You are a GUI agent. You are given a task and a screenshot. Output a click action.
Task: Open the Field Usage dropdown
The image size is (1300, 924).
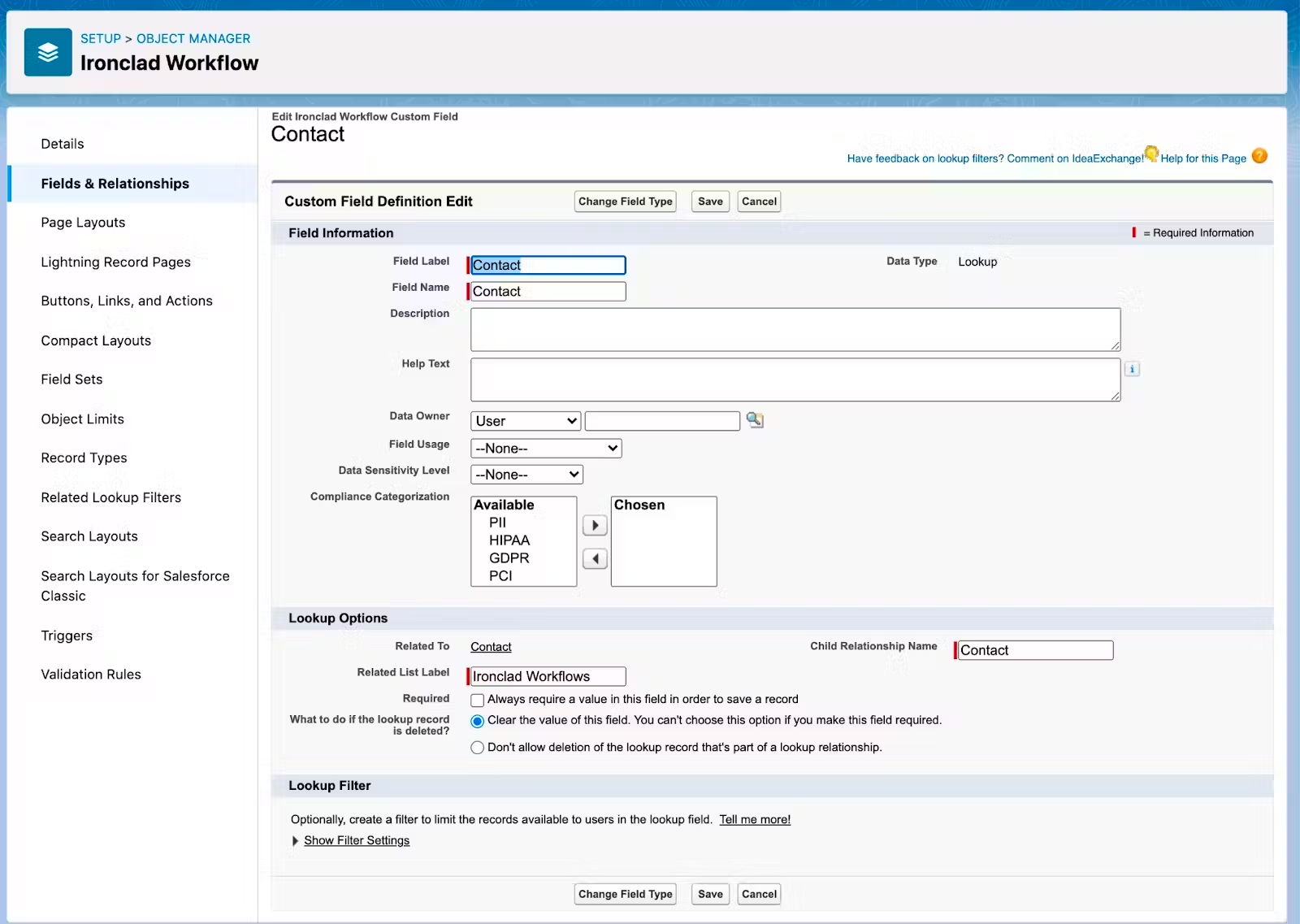[x=545, y=448]
